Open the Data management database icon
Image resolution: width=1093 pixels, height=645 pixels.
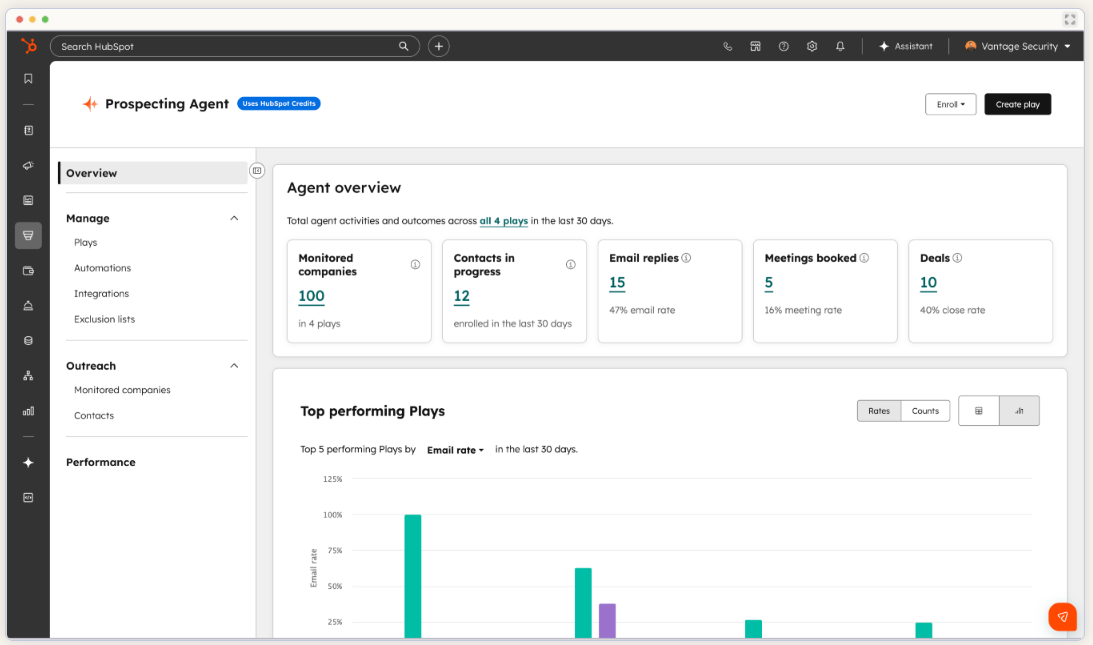click(29, 340)
